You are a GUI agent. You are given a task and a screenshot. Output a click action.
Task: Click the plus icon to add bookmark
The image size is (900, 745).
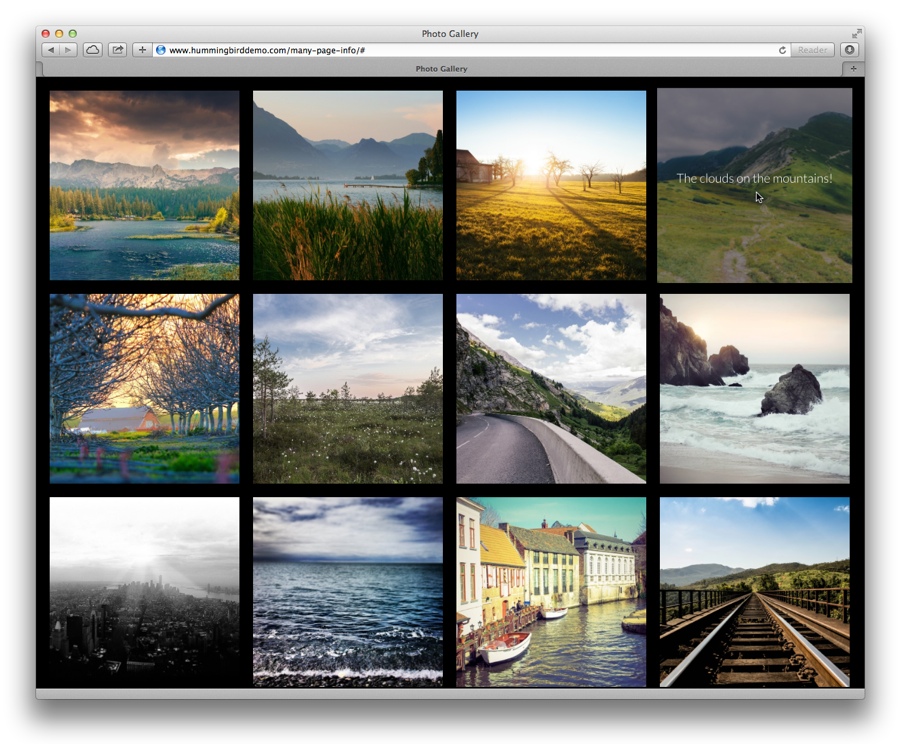pos(142,50)
